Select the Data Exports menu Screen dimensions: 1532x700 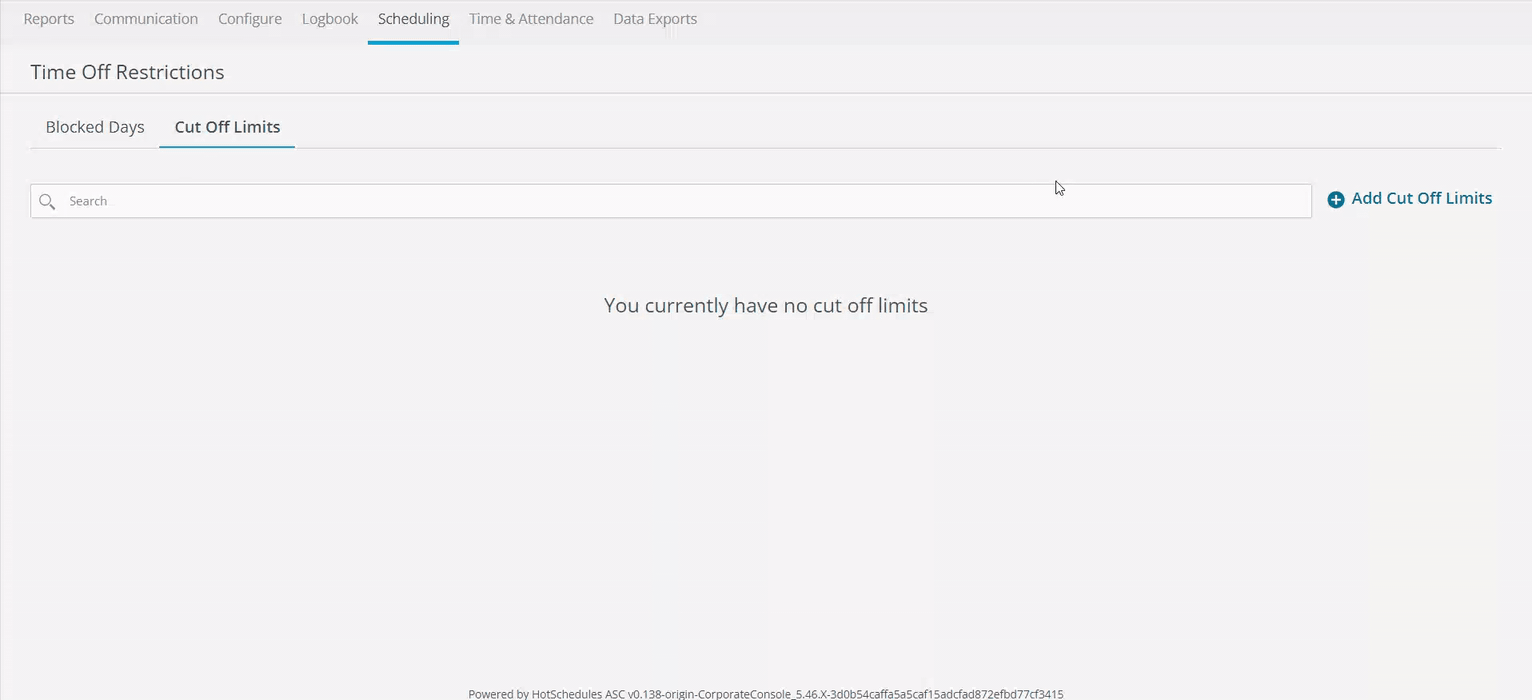click(655, 19)
